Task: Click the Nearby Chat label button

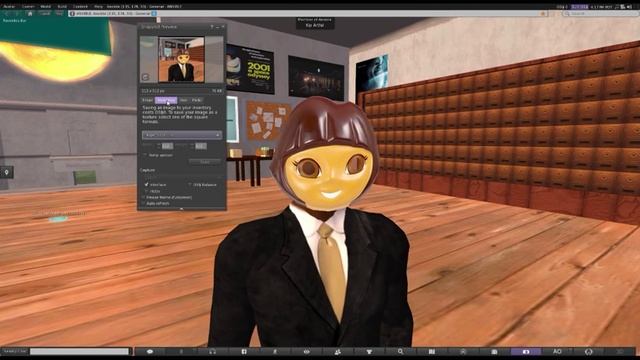Action: [15, 351]
